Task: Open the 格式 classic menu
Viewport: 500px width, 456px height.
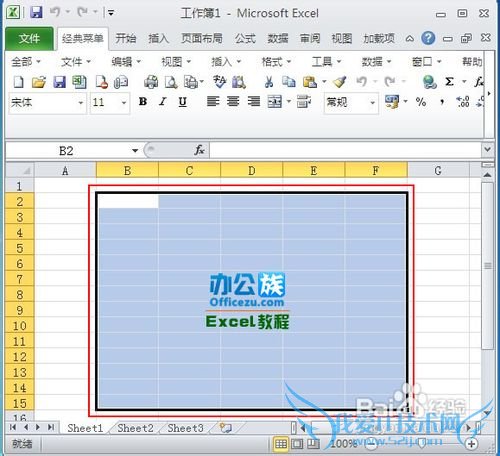Action: pyautogui.click(x=276, y=62)
